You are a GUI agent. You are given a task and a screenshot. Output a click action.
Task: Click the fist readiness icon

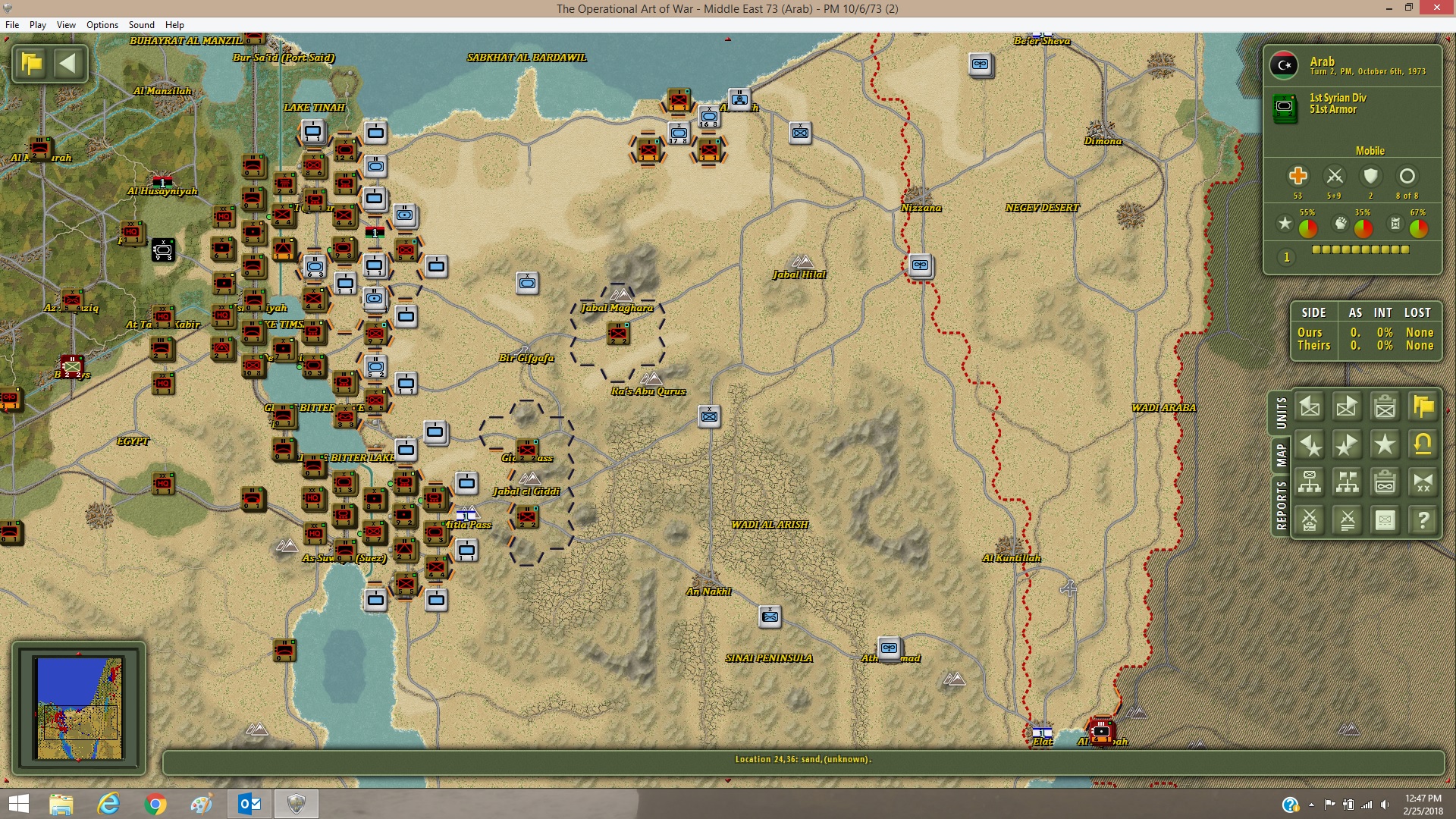[1341, 224]
